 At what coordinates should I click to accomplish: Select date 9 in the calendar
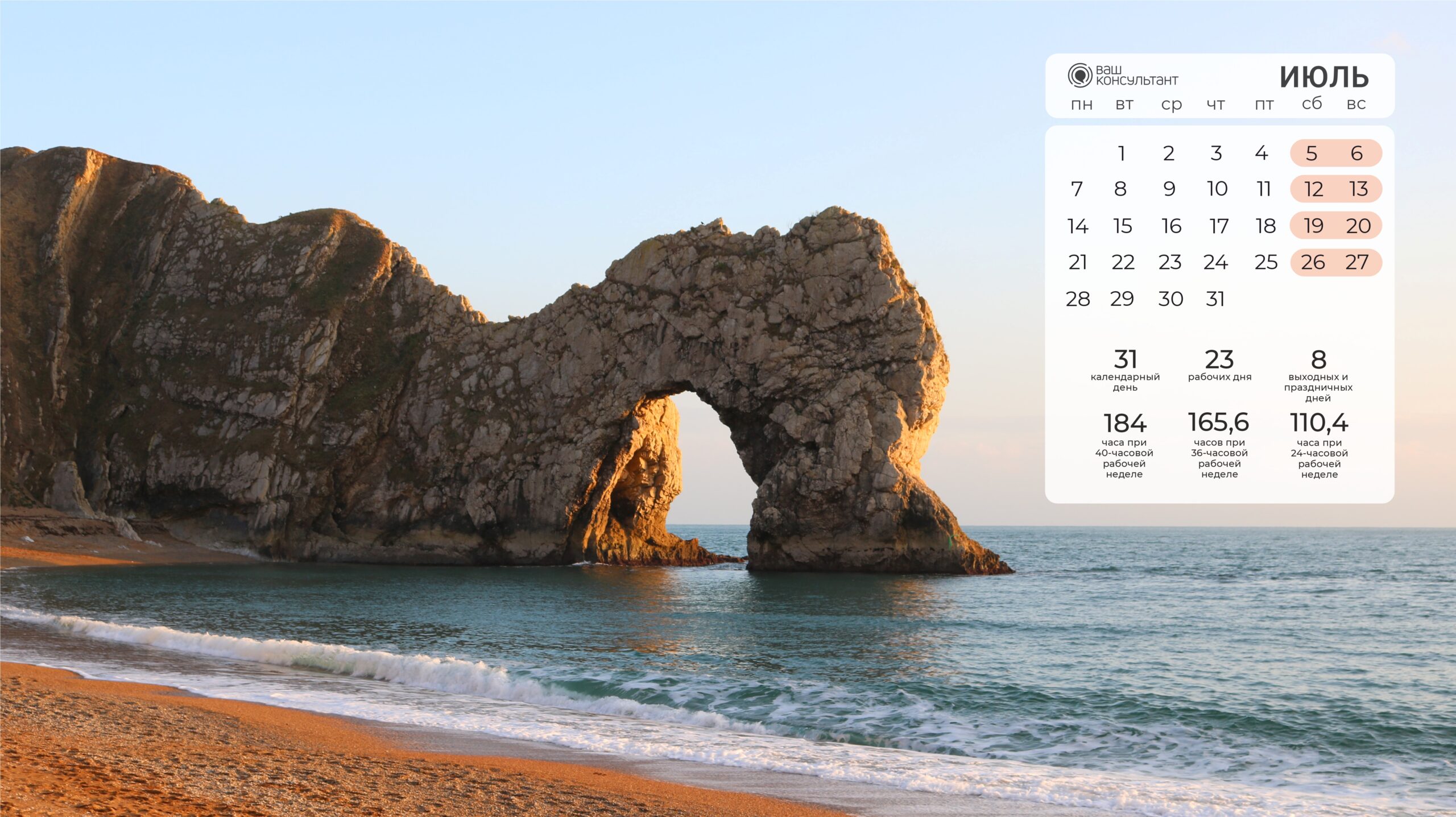coord(1169,189)
